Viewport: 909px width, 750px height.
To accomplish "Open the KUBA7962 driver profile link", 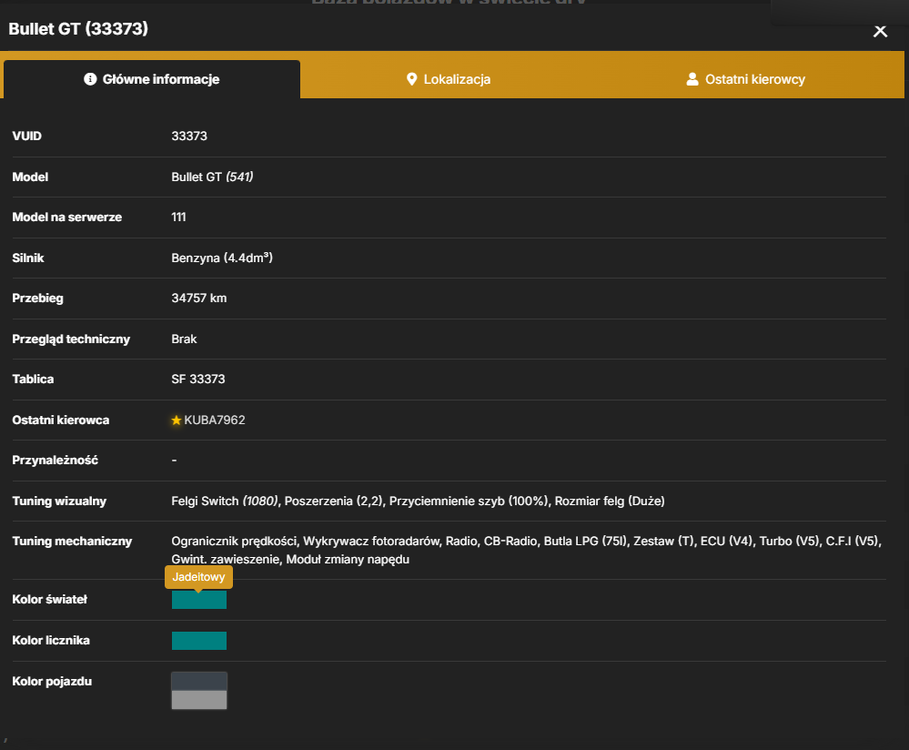I will pos(214,420).
